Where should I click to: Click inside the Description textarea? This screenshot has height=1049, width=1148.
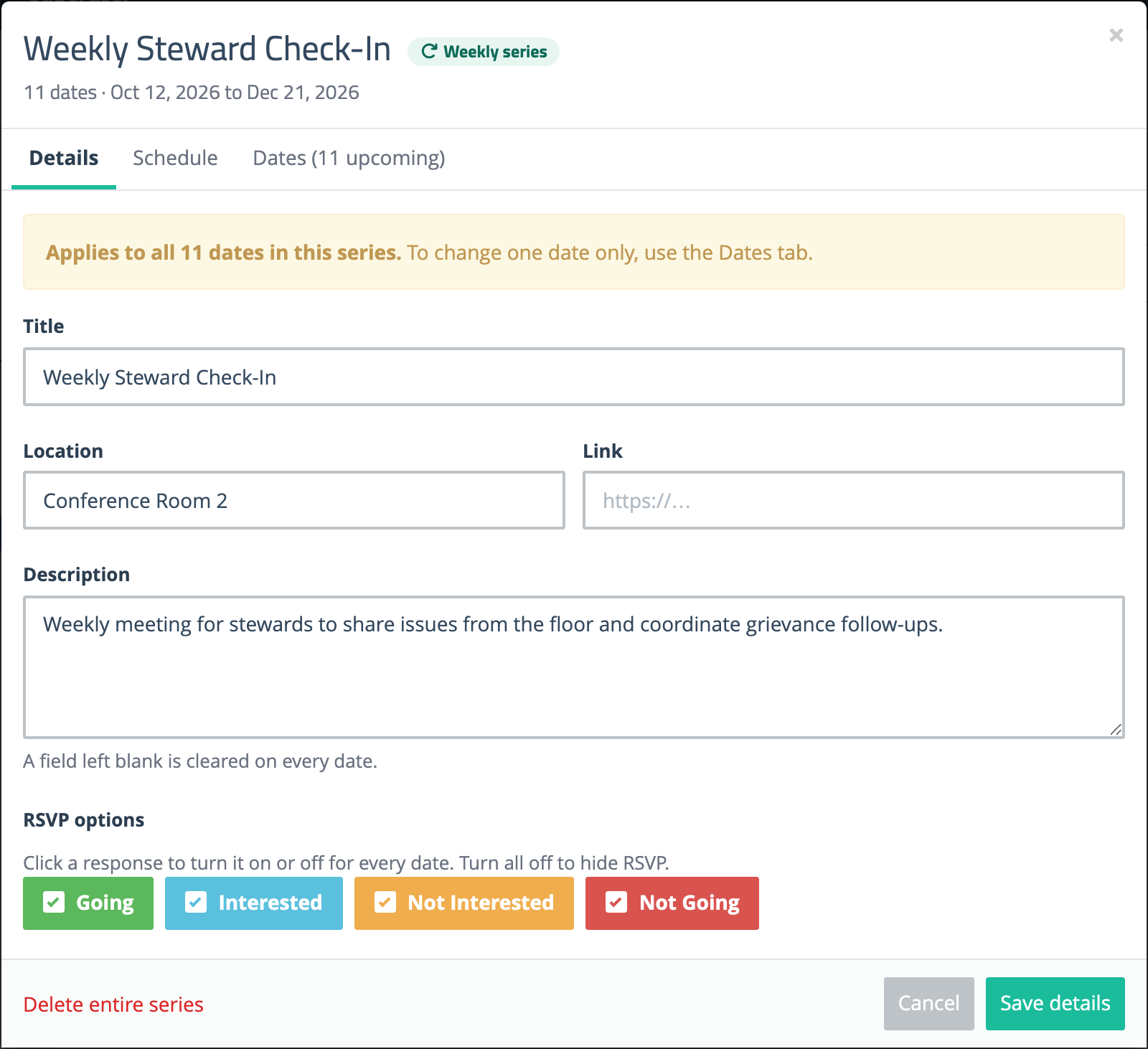pyautogui.click(x=574, y=667)
